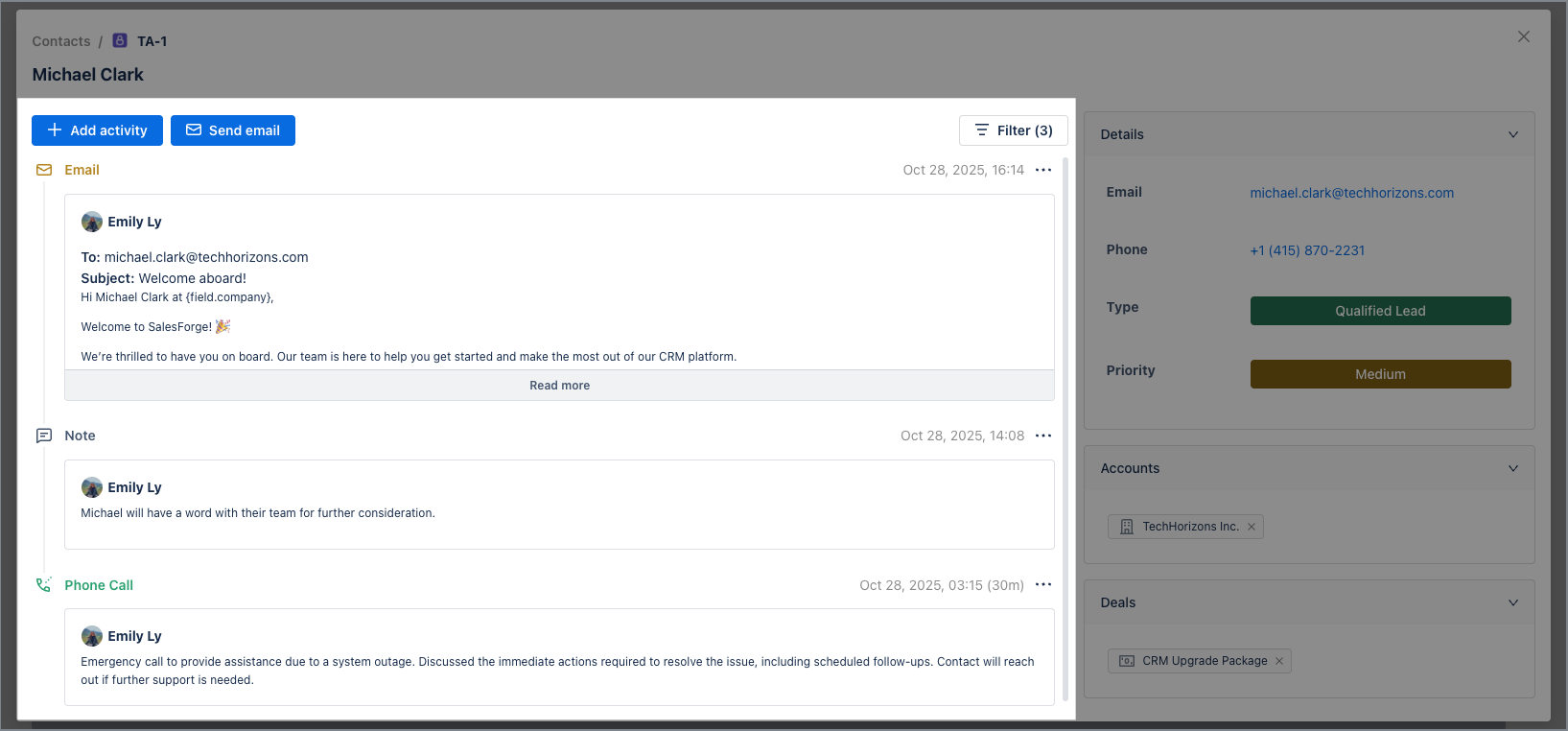The width and height of the screenshot is (1568, 731).
Task: Collapse the Accounts section
Action: [x=1513, y=468]
